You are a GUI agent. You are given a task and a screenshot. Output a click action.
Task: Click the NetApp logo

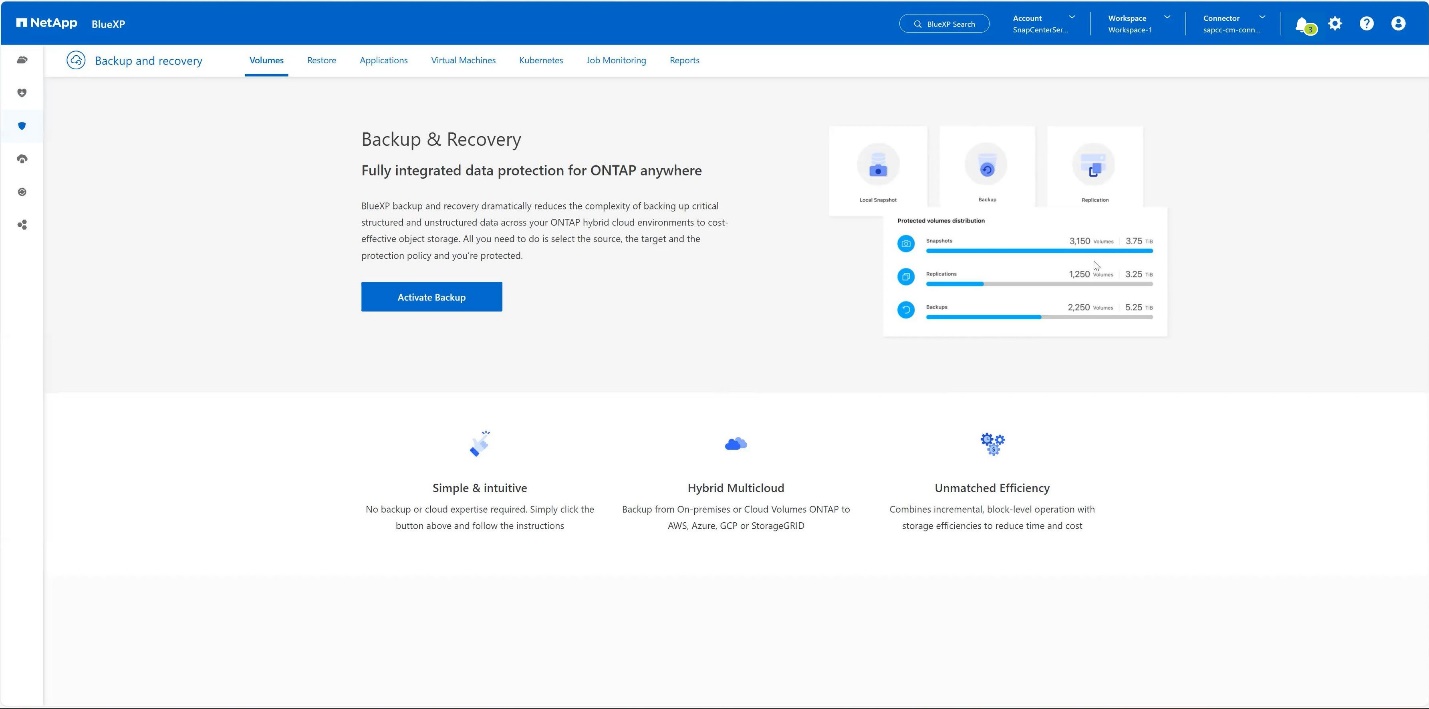(46, 24)
